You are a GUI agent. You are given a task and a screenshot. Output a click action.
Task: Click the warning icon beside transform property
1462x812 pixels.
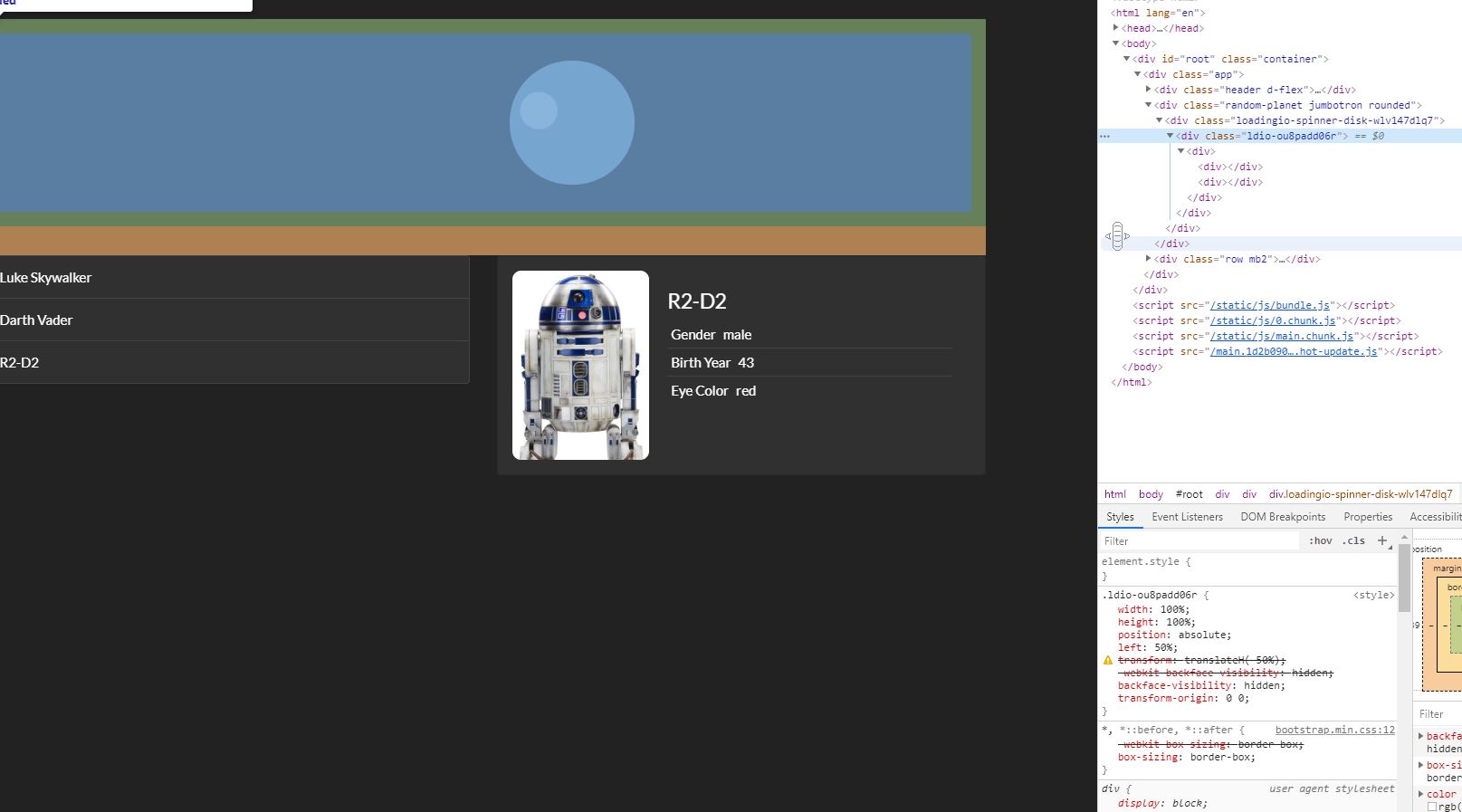click(x=1107, y=660)
